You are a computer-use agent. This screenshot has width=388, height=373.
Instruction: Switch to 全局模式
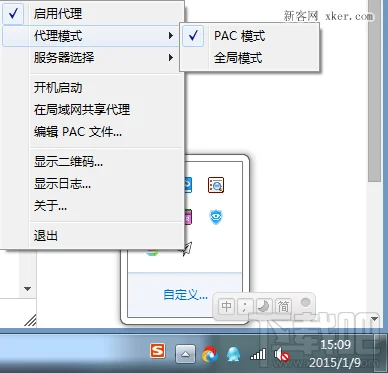(x=249, y=58)
